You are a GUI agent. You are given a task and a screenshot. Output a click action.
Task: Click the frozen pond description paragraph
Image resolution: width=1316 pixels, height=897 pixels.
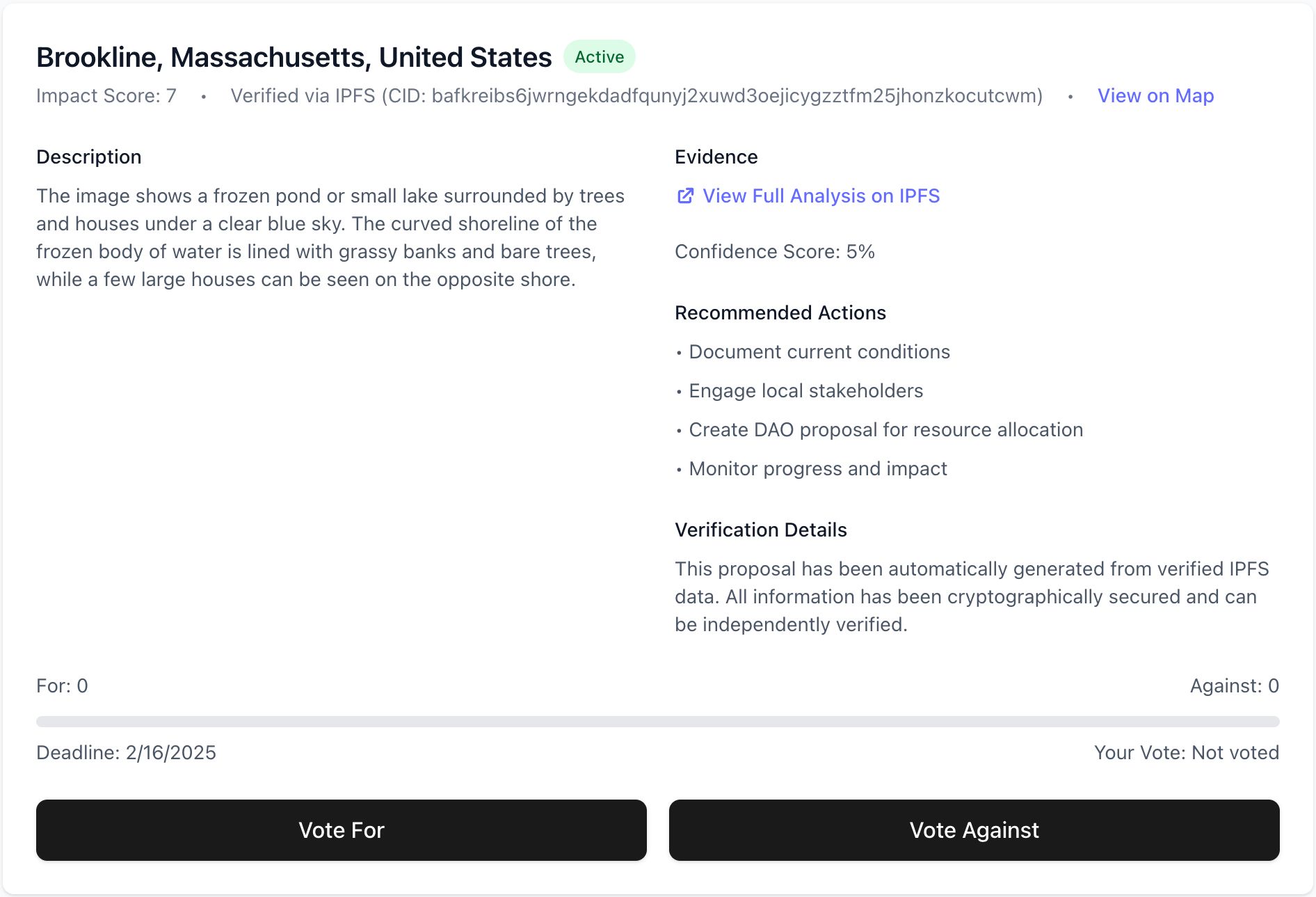[x=330, y=238]
